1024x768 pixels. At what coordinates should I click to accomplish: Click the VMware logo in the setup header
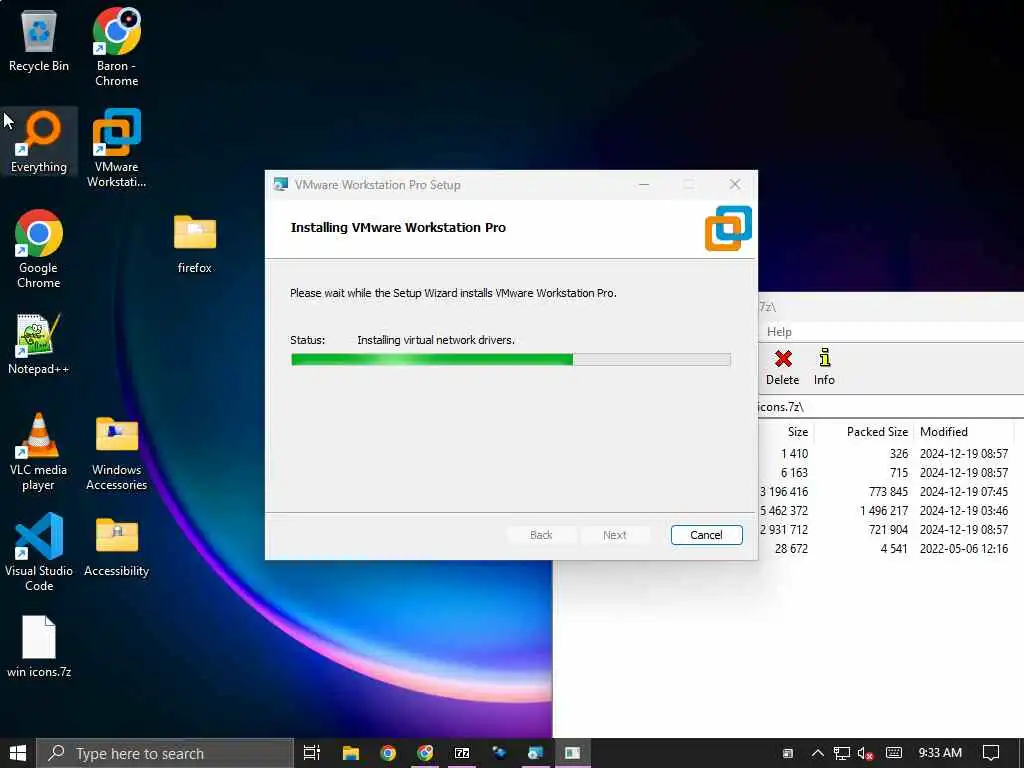[x=728, y=228]
